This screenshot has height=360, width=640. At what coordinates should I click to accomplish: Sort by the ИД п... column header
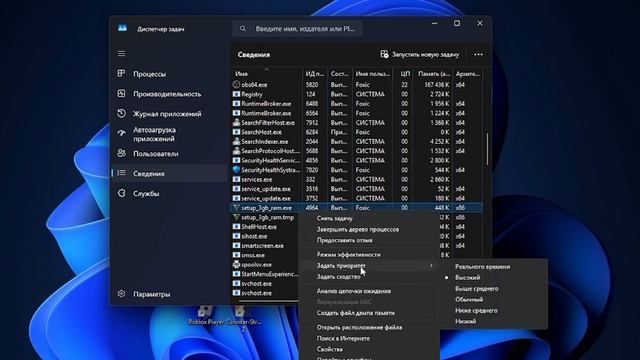tap(314, 73)
